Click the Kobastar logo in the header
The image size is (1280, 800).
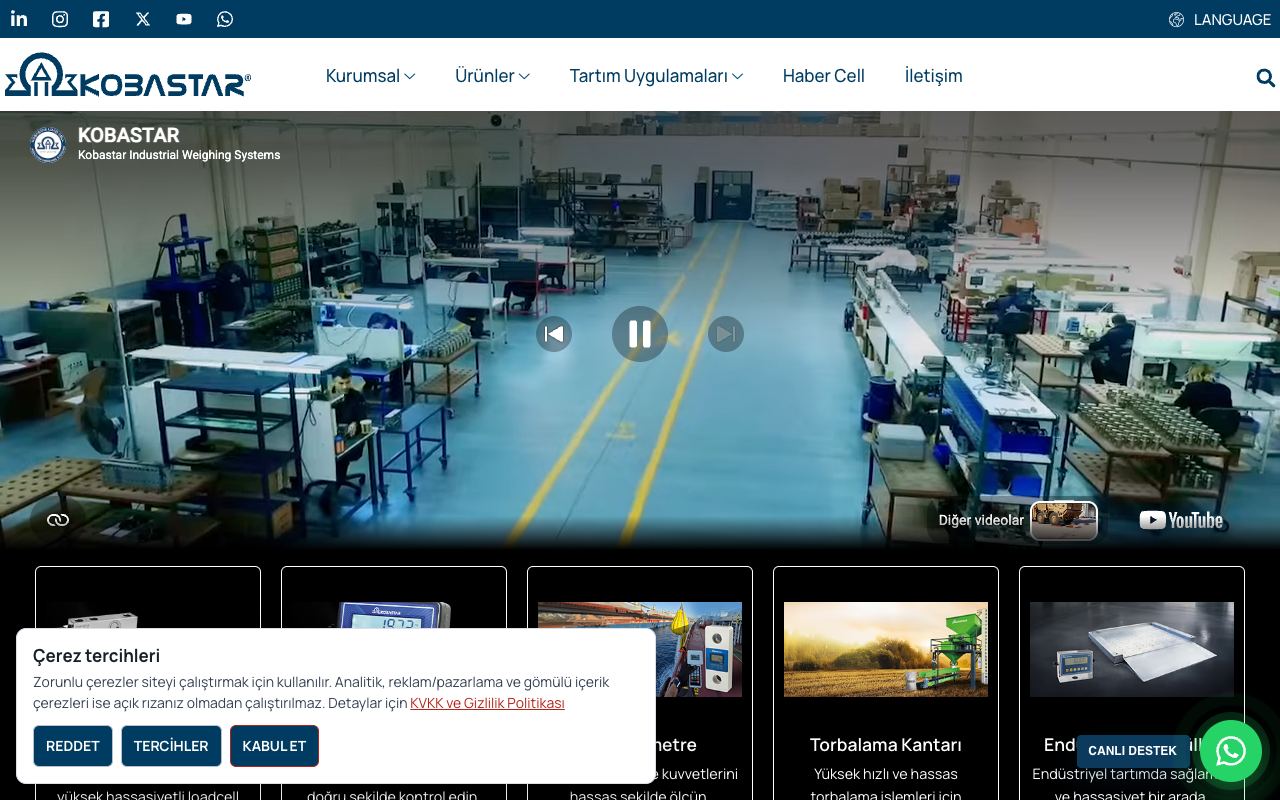[128, 75]
